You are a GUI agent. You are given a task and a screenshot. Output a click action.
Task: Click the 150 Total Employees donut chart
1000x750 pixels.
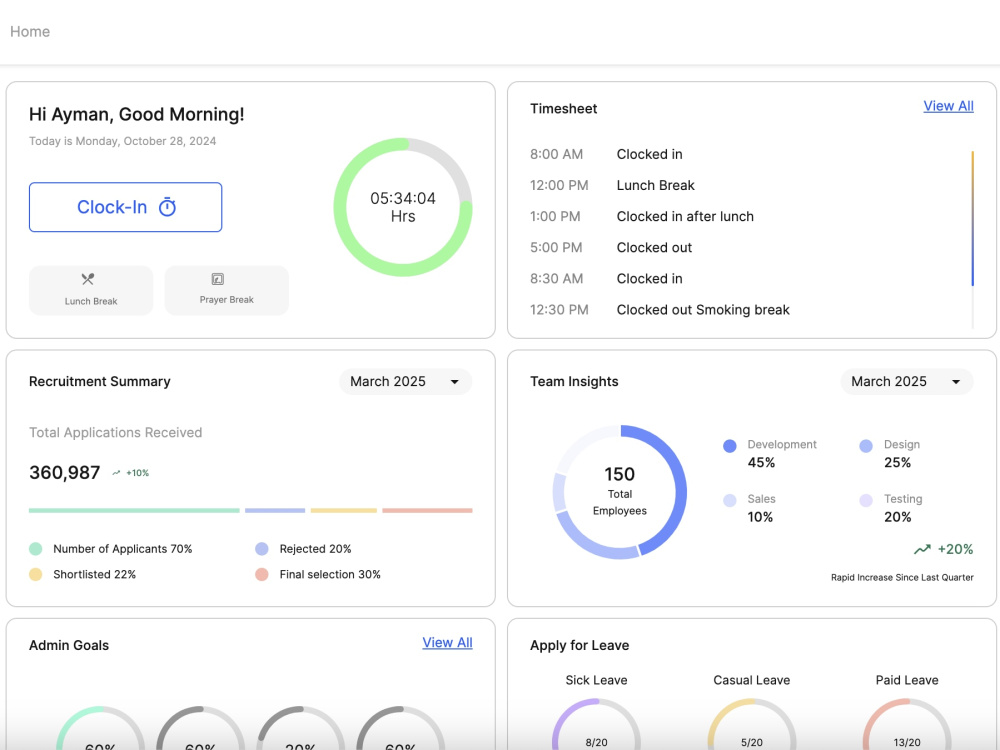(620, 492)
